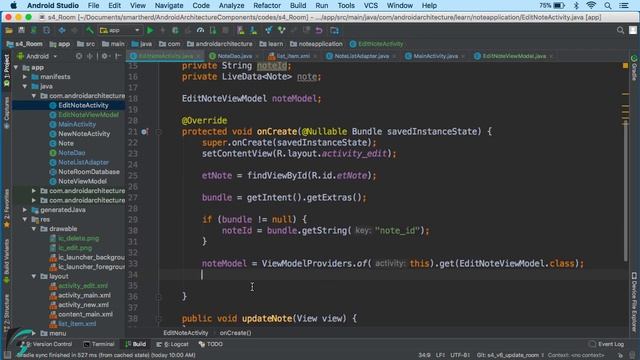Toggle the Device File Explorer stripe button
640x360 pixels.
point(634,302)
